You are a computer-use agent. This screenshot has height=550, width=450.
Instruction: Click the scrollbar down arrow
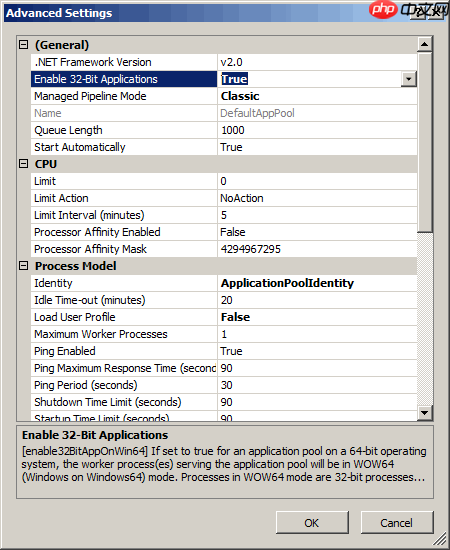pos(425,412)
